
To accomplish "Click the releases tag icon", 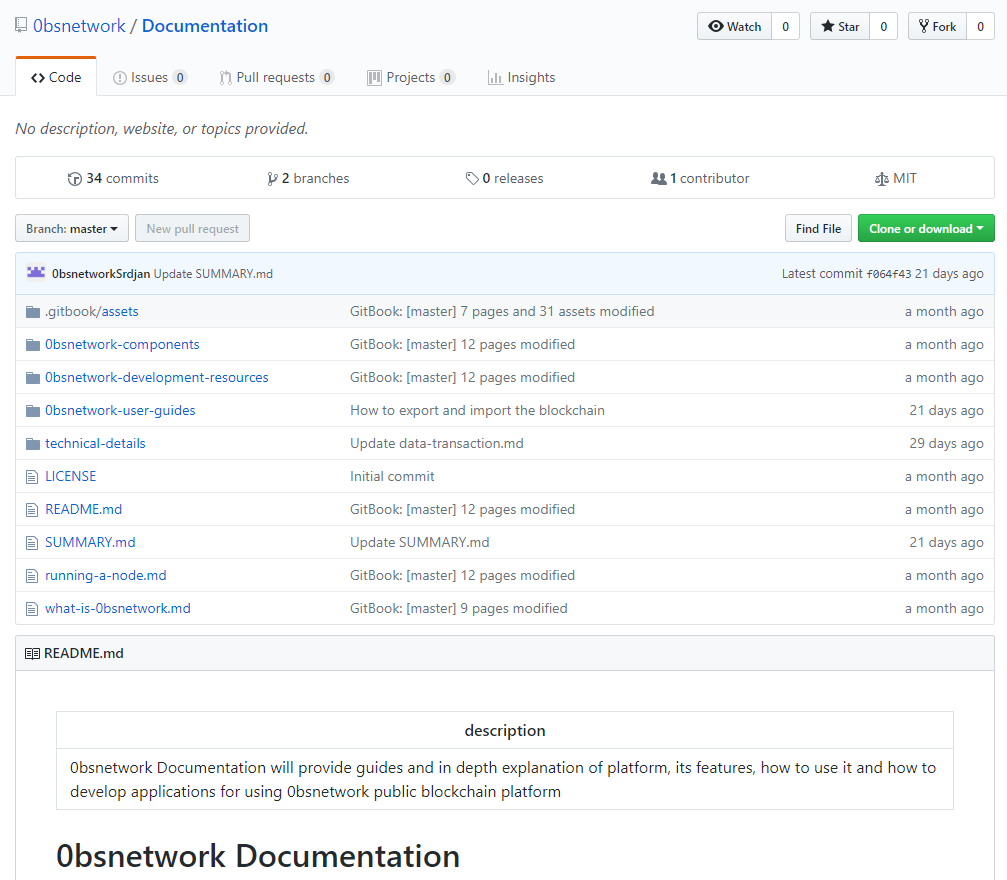I will (x=472, y=179).
